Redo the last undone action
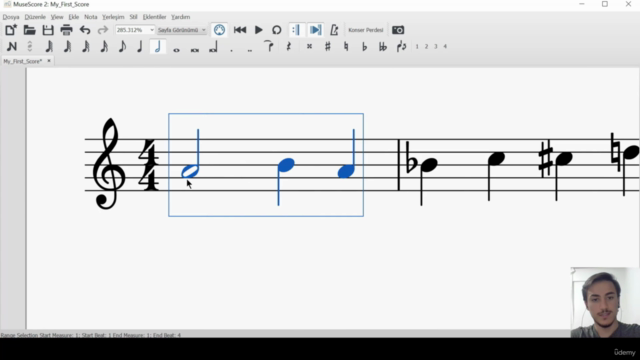 [x=103, y=30]
